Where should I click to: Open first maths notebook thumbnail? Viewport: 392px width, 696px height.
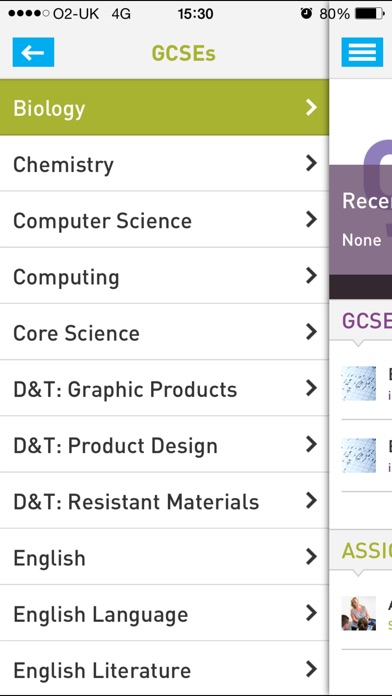point(359,384)
